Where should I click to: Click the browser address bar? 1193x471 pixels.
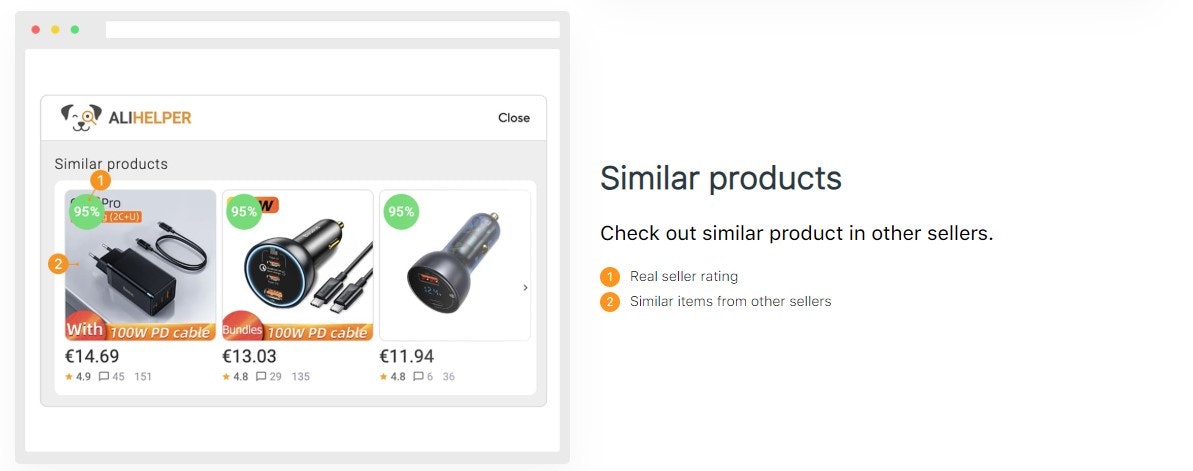pyautogui.click(x=332, y=30)
